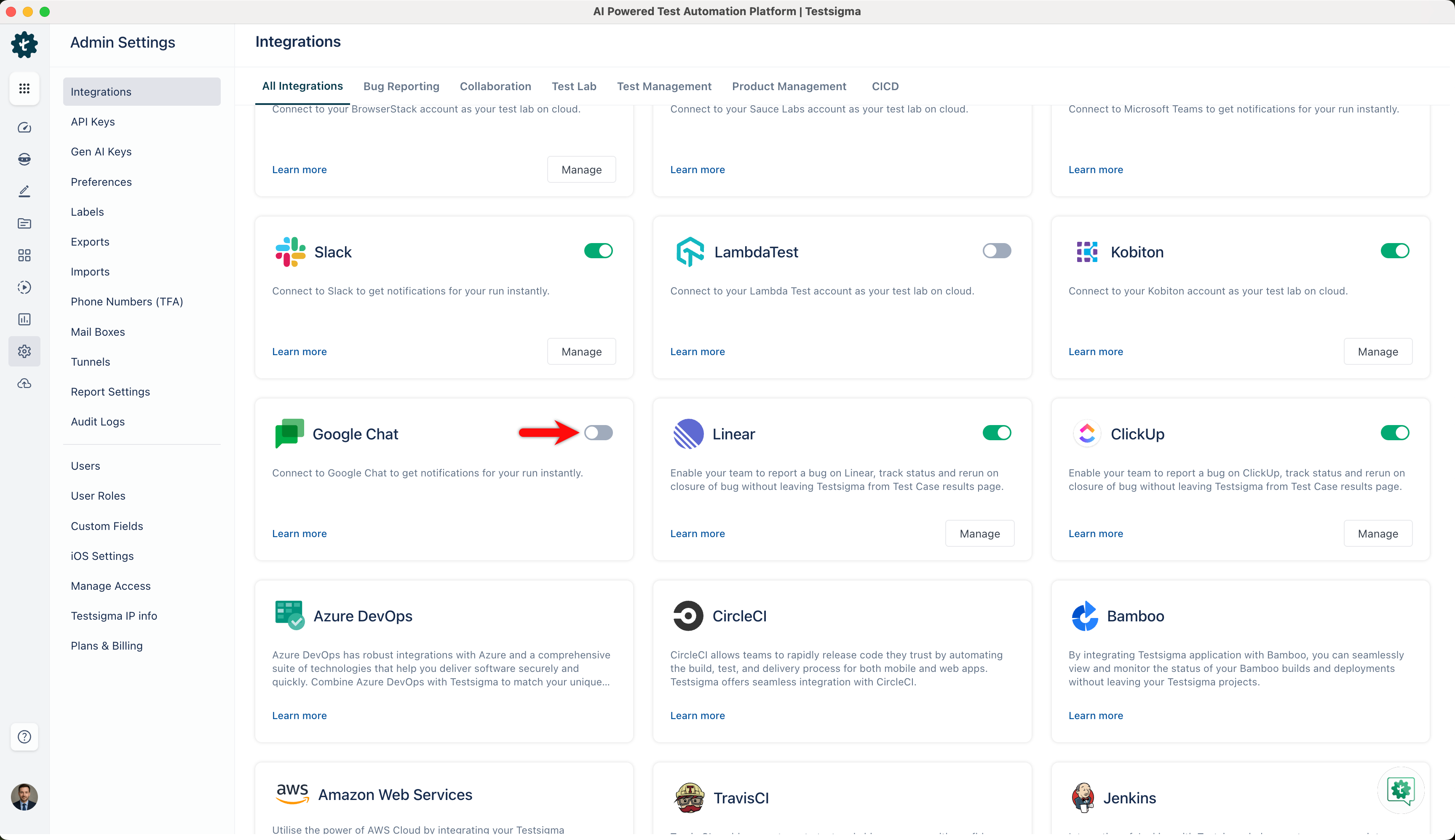Click the four-squares modules icon
This screenshot has height=840, width=1455.
(x=24, y=255)
